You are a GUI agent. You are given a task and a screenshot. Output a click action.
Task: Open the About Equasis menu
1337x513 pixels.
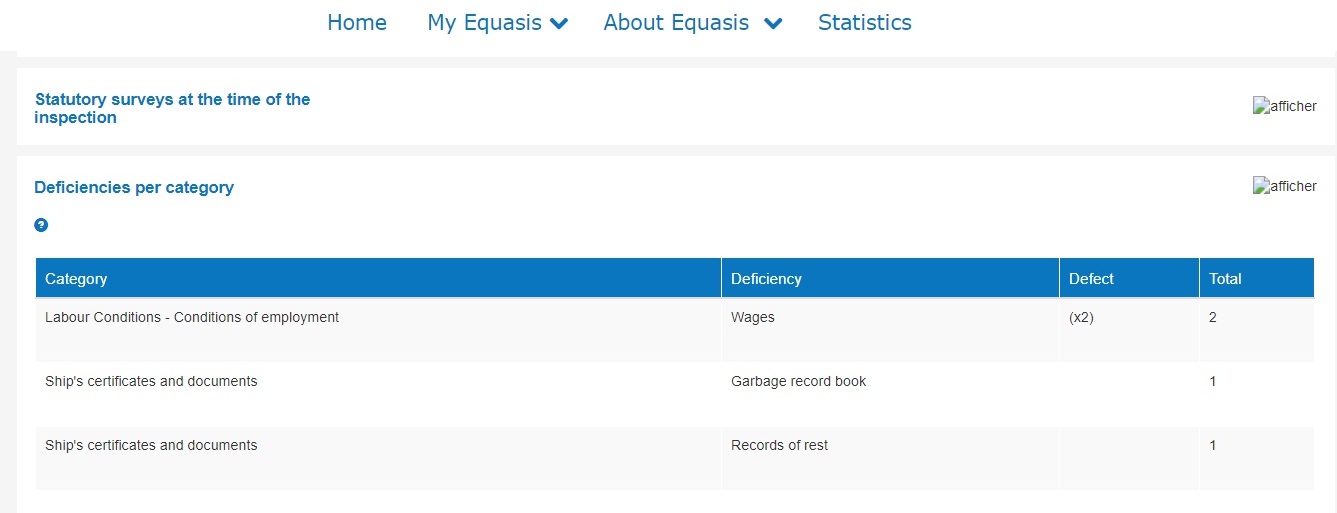click(676, 22)
